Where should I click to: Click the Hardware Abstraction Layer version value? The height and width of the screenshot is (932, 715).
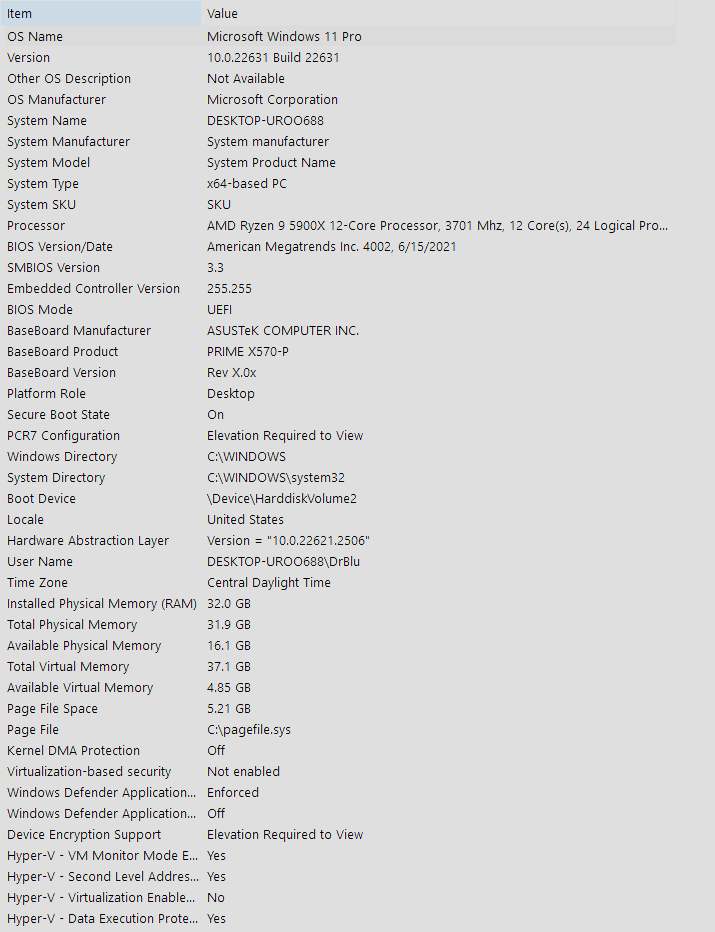(x=288, y=541)
